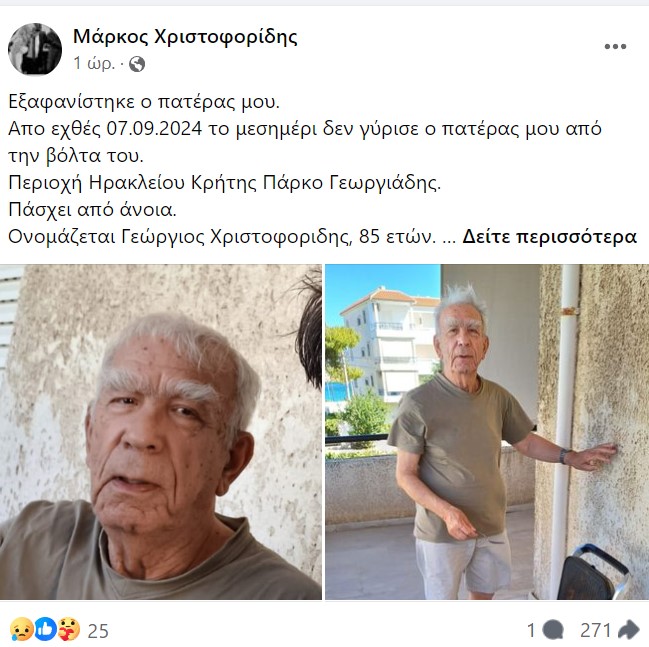
Task: Click the '1 ώρ.' post timestamp
Action: tap(94, 63)
